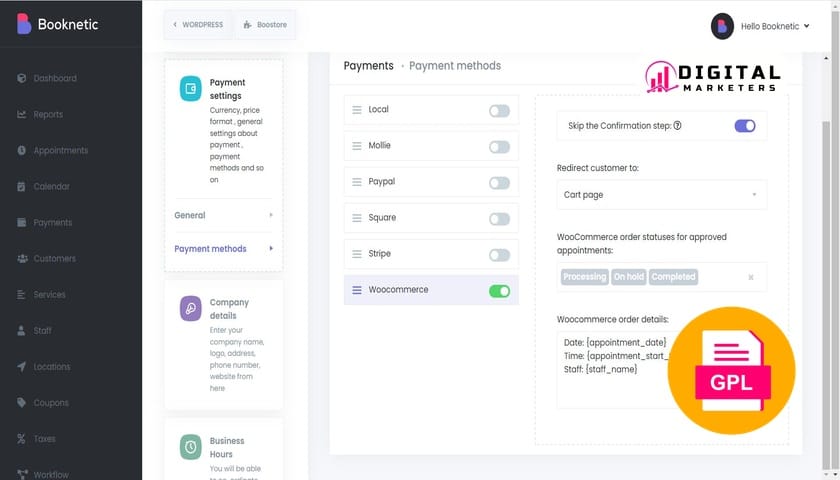Turn on the Stripe payment method

coord(499,255)
